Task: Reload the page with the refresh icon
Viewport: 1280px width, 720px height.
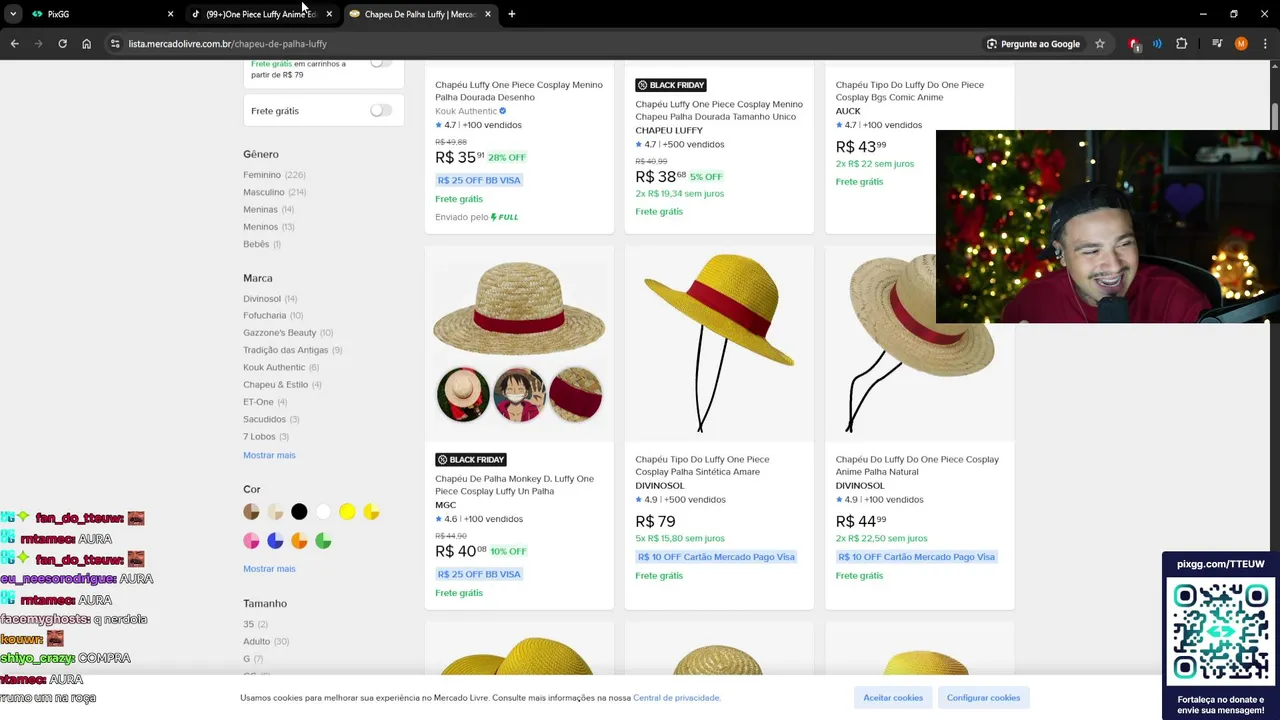Action: click(62, 44)
